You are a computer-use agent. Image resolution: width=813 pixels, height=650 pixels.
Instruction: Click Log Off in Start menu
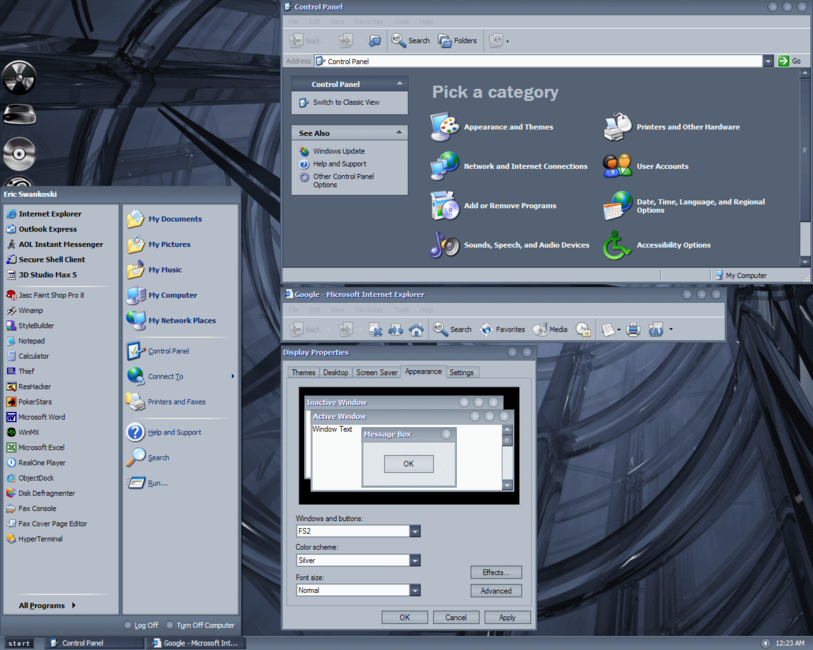[x=141, y=625]
